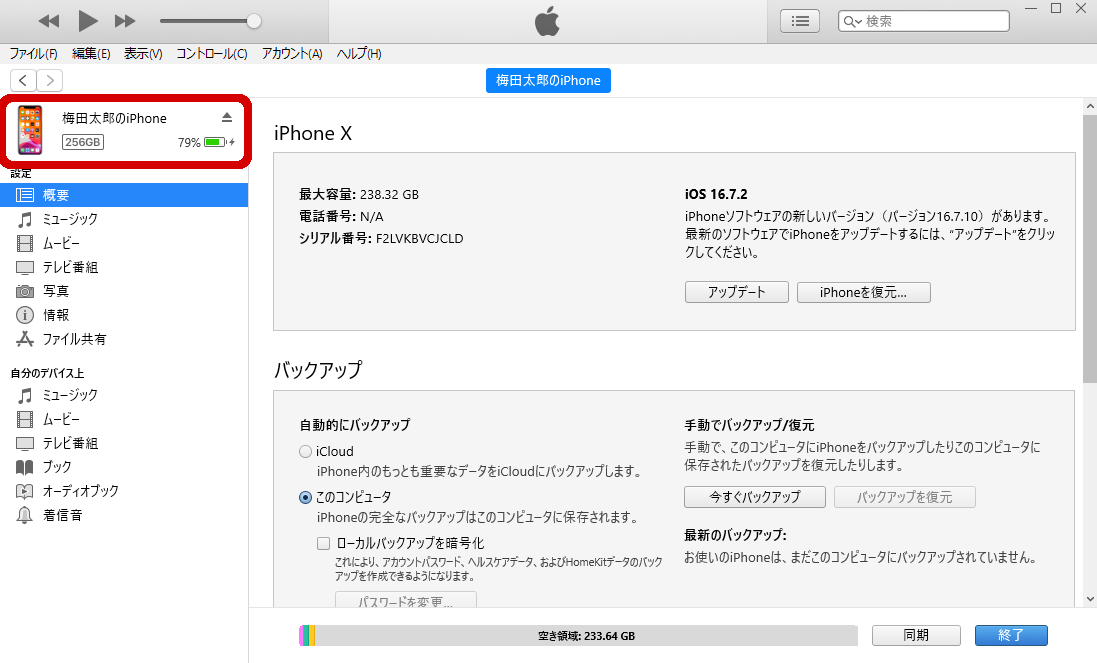Click the iOS 16.7.2 version text
Screen dimensions: 1097x663
716,194
